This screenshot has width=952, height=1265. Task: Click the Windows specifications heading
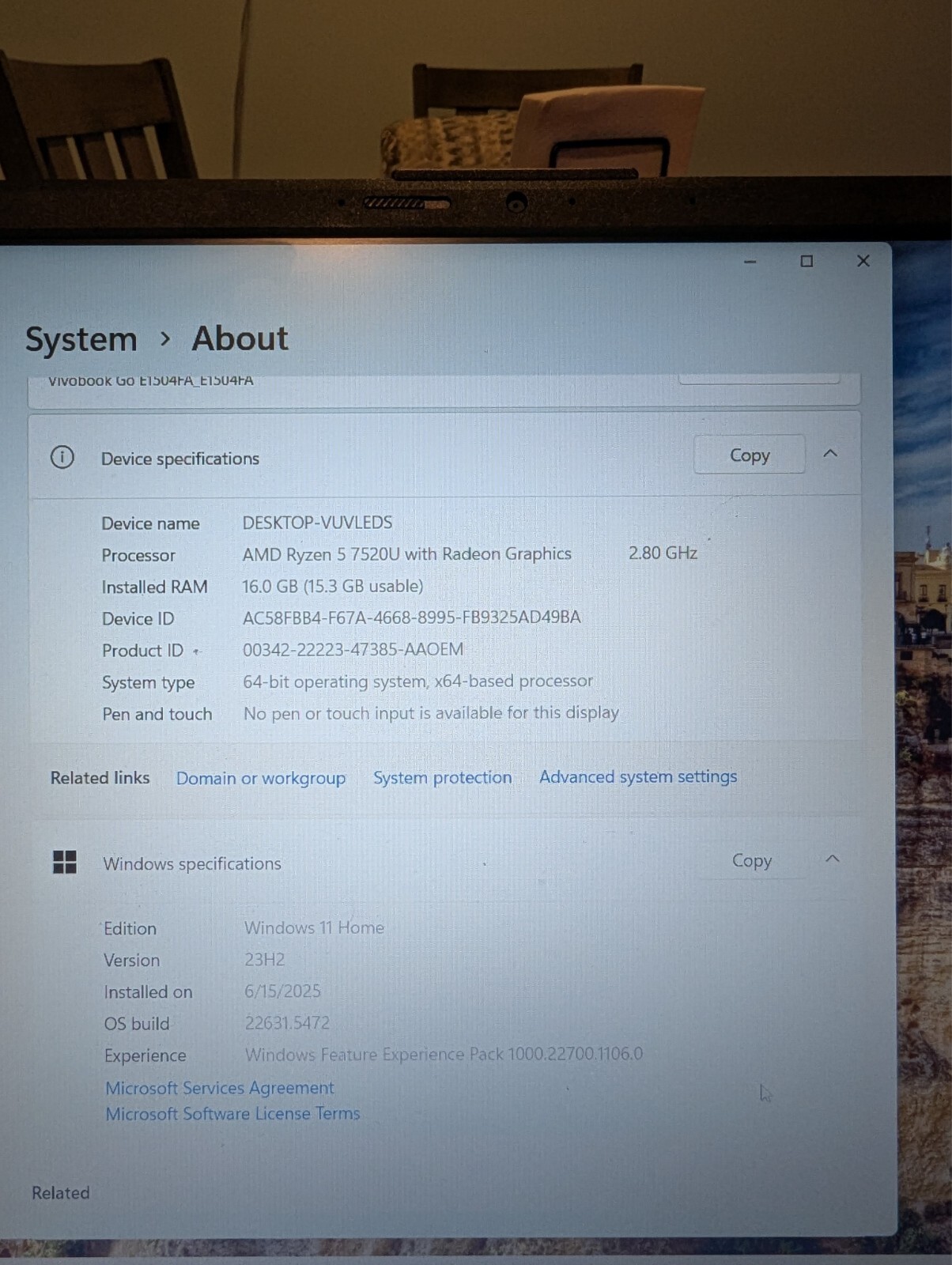192,863
